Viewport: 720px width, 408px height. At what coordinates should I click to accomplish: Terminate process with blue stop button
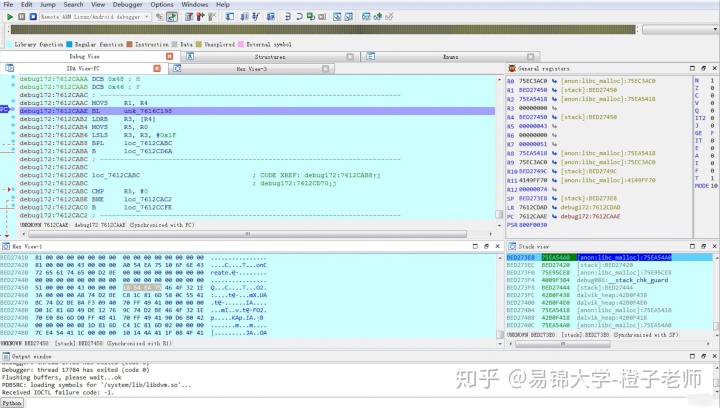click(x=33, y=17)
